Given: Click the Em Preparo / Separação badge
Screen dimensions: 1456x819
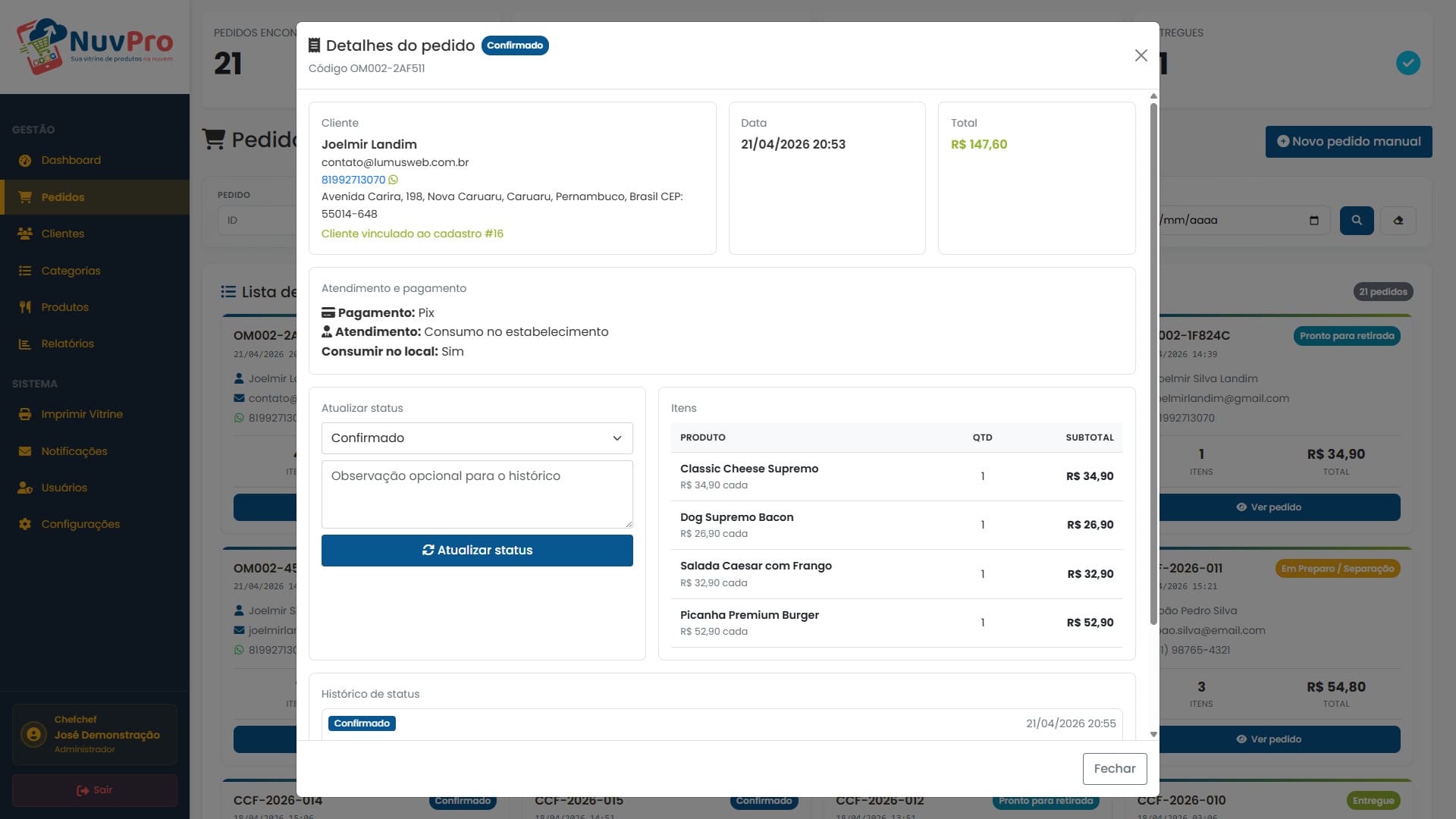Looking at the screenshot, I should [1338, 569].
